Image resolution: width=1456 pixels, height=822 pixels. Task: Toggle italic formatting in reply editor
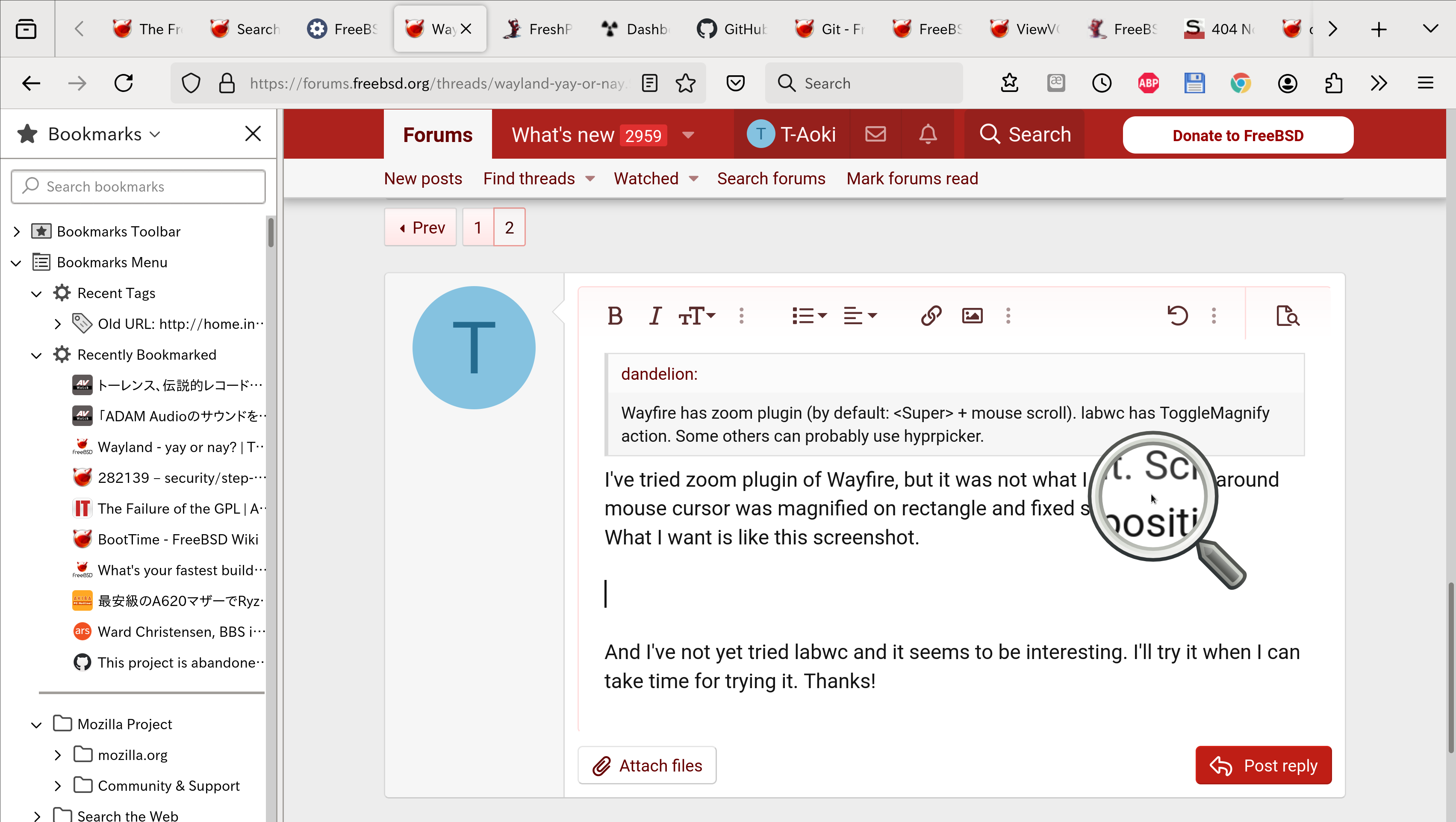click(655, 316)
